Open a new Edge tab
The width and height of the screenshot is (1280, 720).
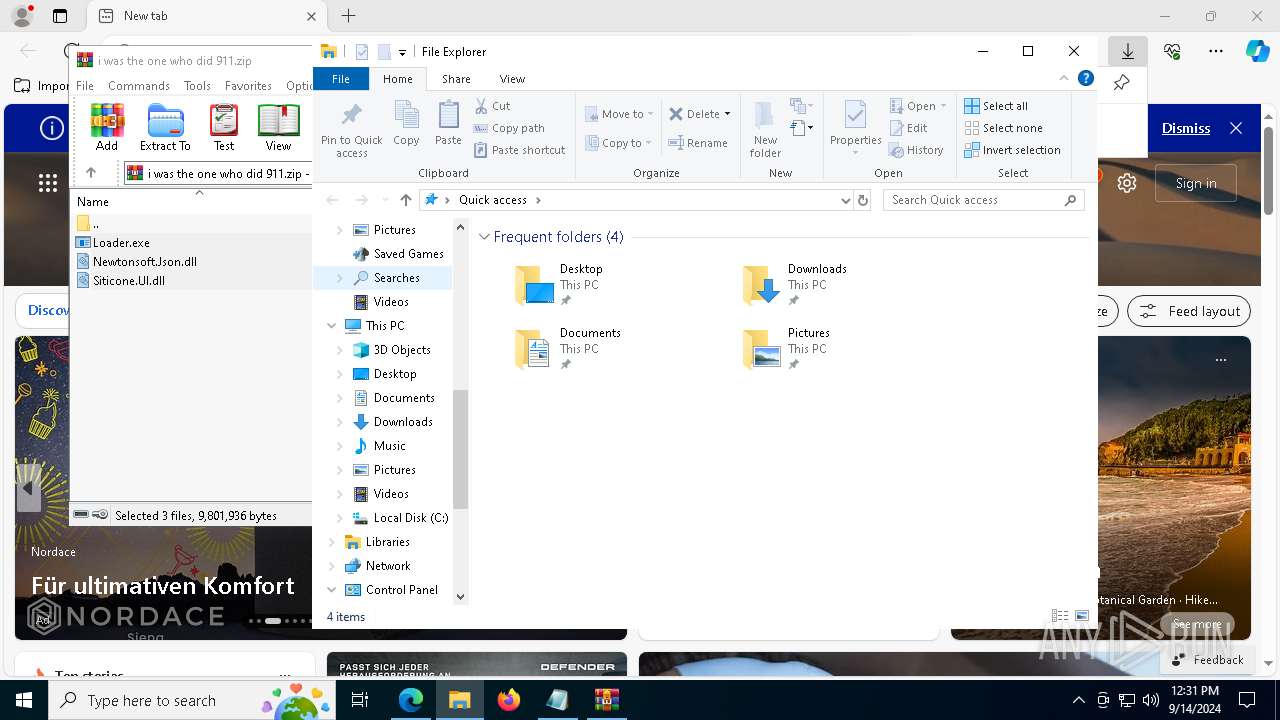348,16
